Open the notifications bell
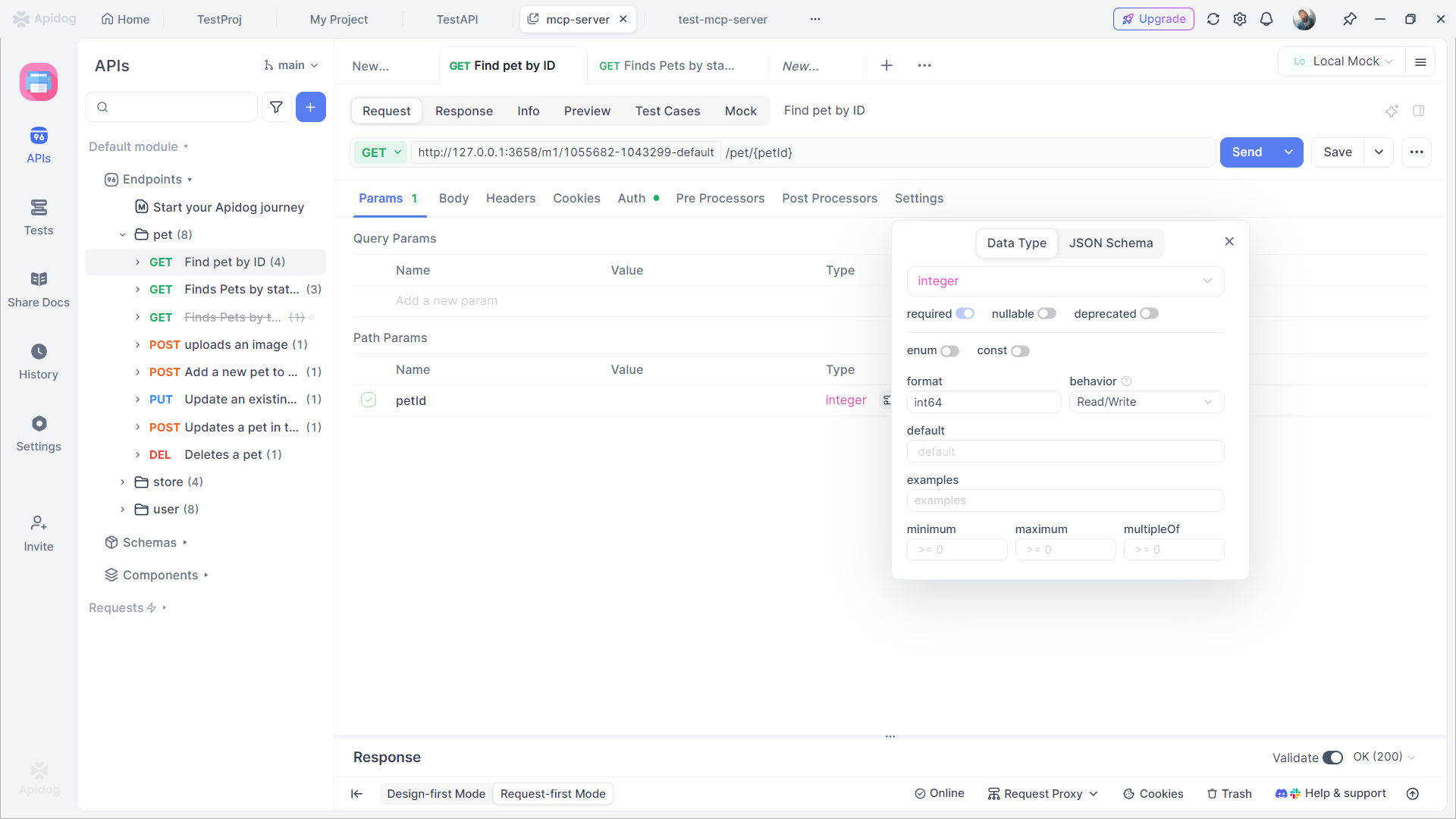Viewport: 1456px width, 819px height. coord(1266,19)
